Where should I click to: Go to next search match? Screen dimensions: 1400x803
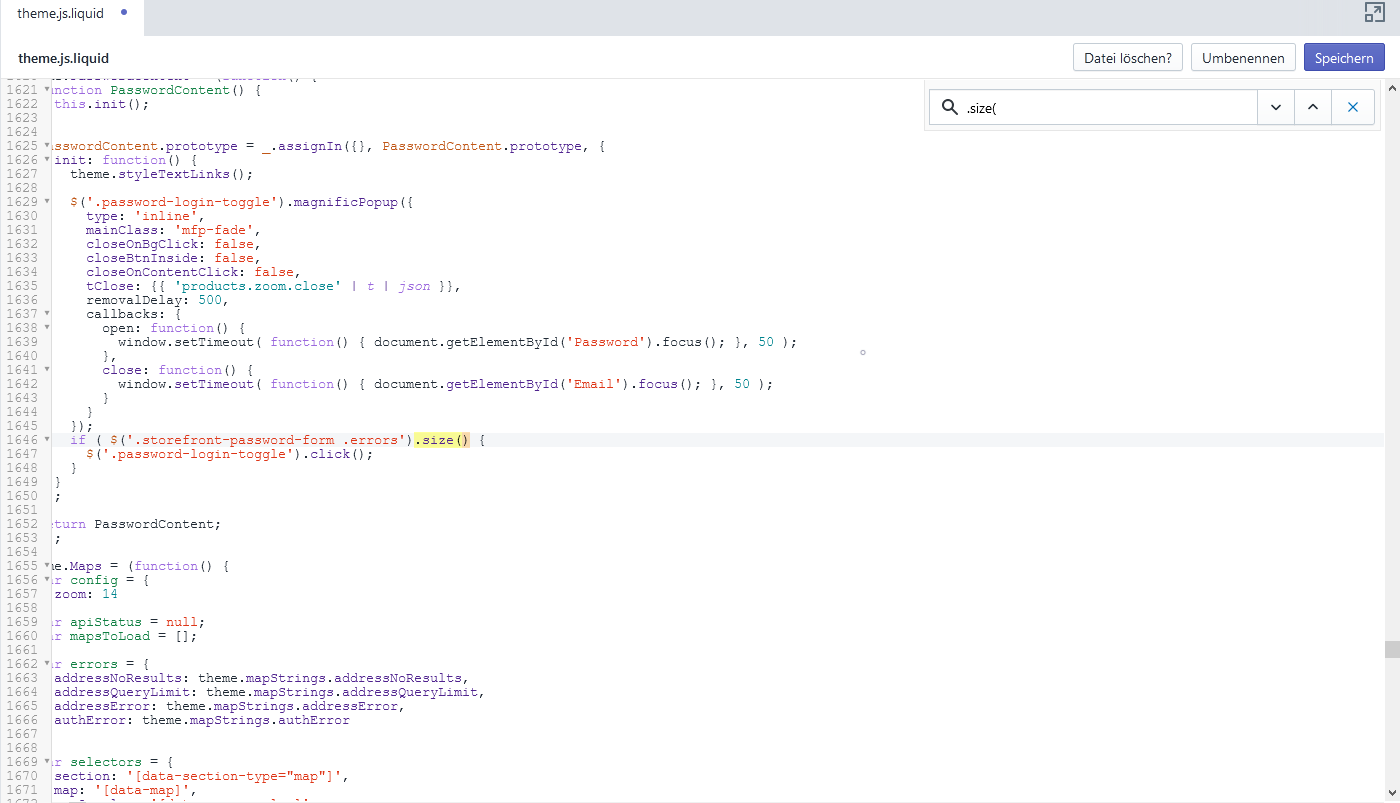pyautogui.click(x=1276, y=107)
